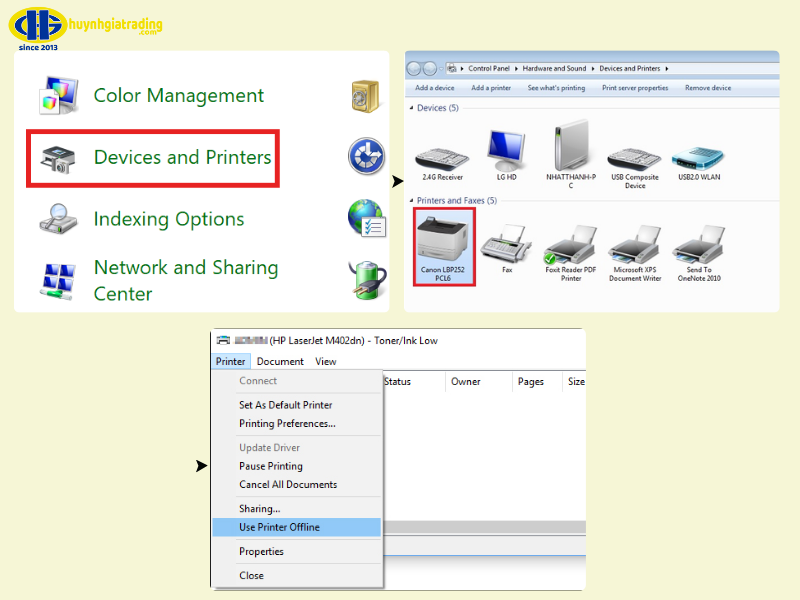Click the Add a printer button

point(491,88)
